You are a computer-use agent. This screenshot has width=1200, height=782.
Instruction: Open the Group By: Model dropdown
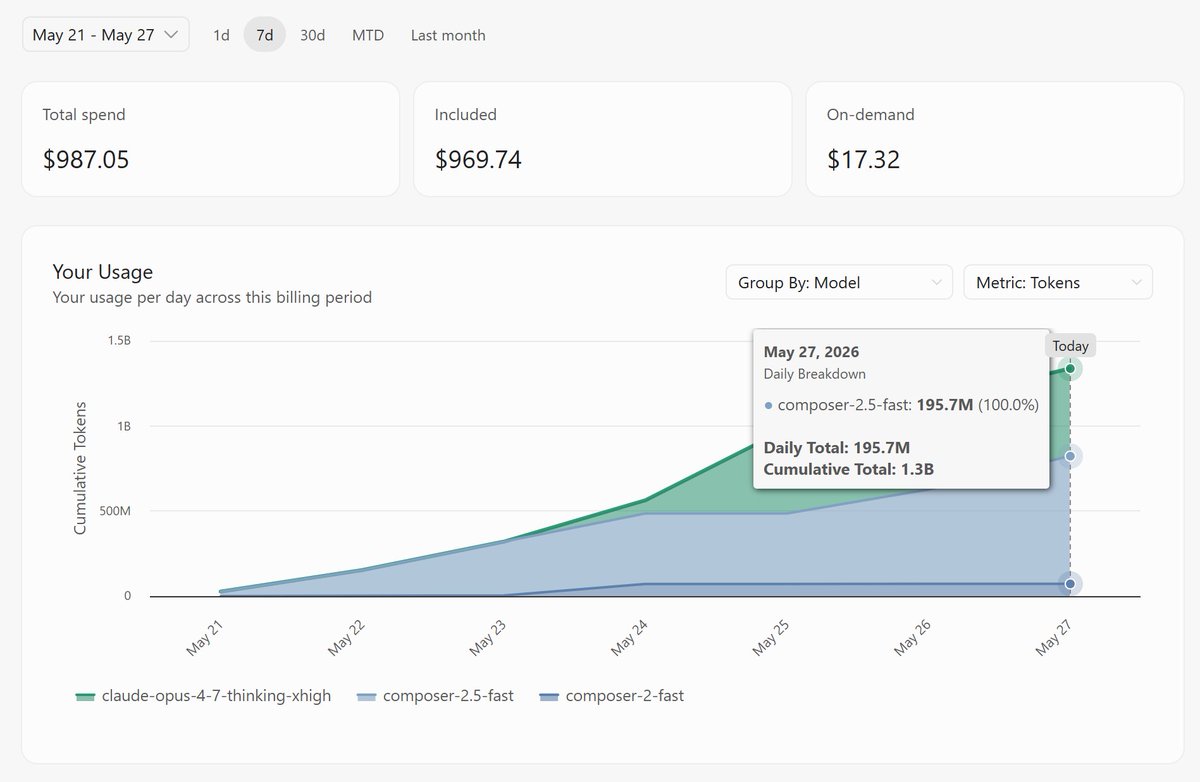coord(839,282)
